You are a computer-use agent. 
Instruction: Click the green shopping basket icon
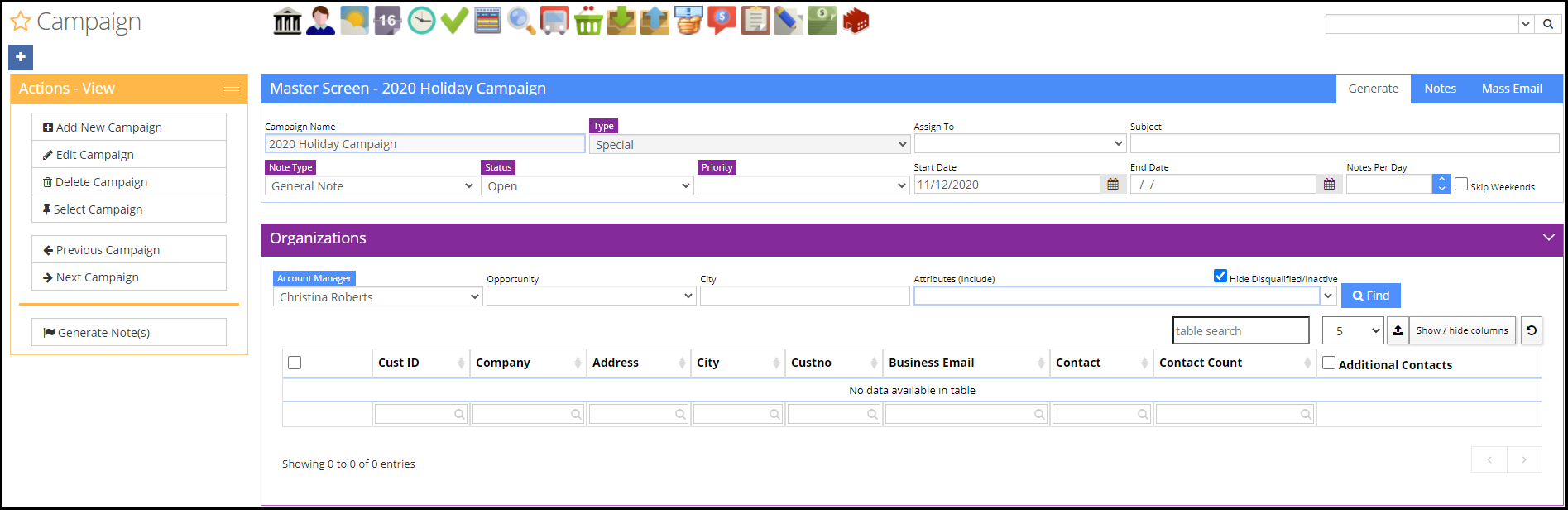[588, 21]
